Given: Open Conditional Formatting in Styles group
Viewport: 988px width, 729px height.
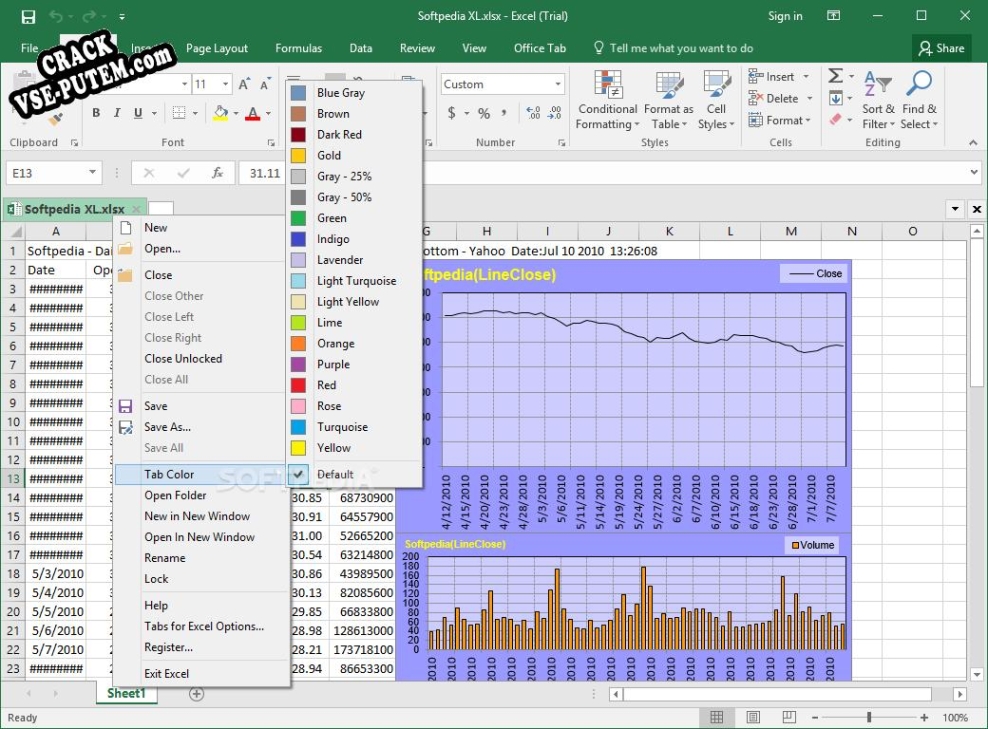Looking at the screenshot, I should point(607,101).
